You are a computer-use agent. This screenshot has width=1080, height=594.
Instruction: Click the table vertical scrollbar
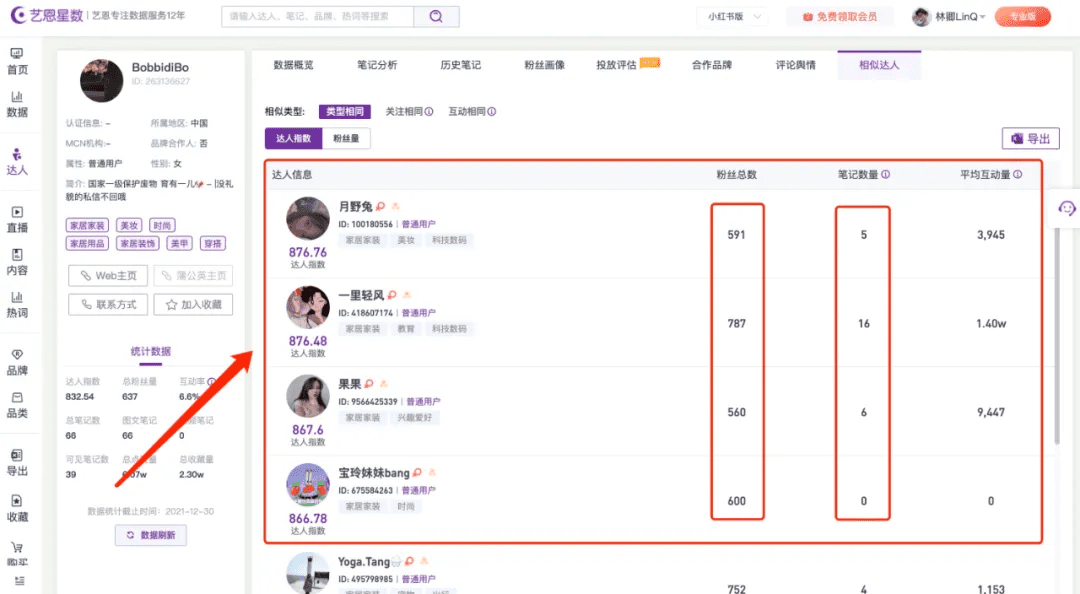[x=1057, y=336]
